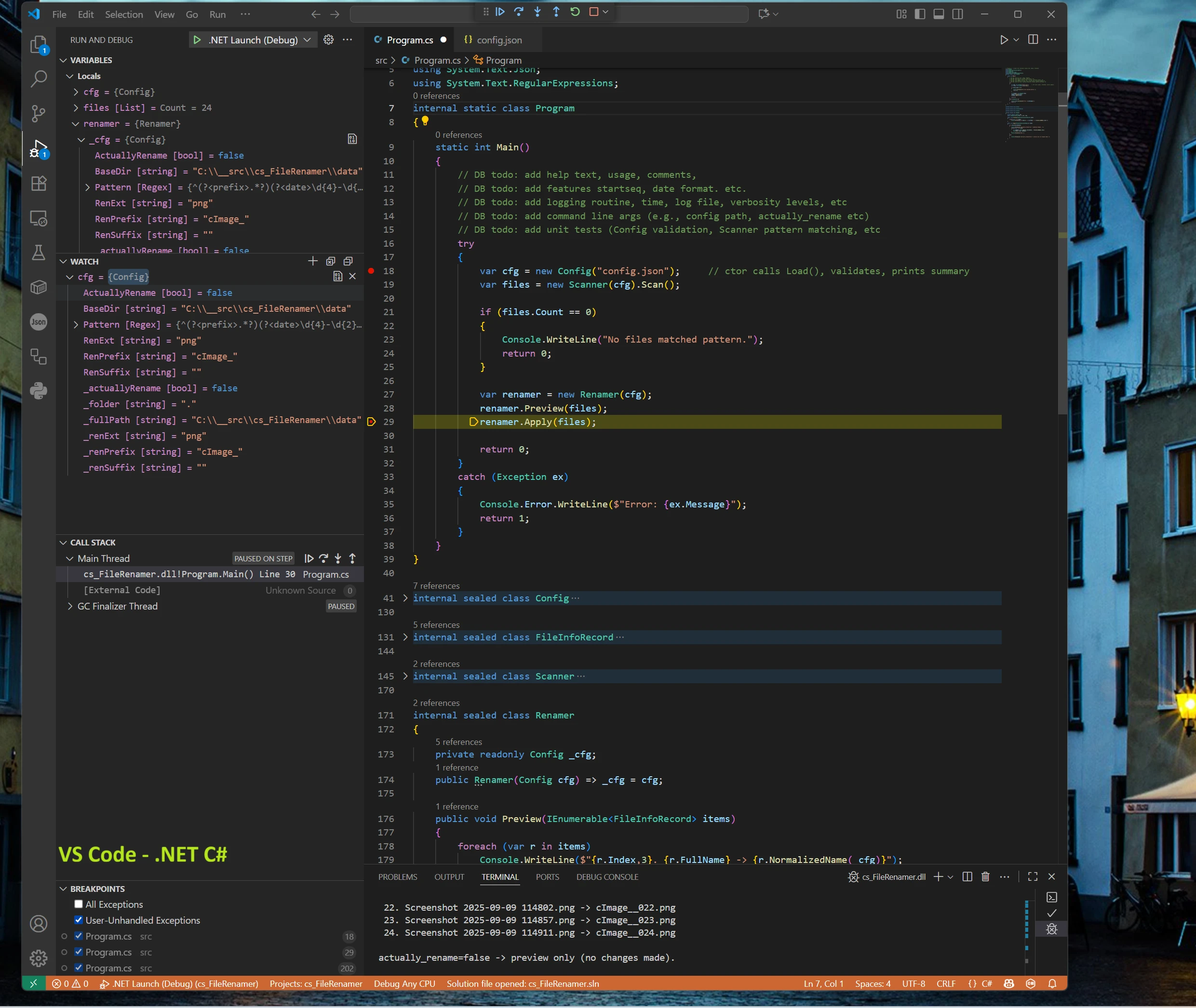Uncheck User-Unhandled Exceptions checkbox
Viewport: 1196px width, 1008px height.
point(79,920)
